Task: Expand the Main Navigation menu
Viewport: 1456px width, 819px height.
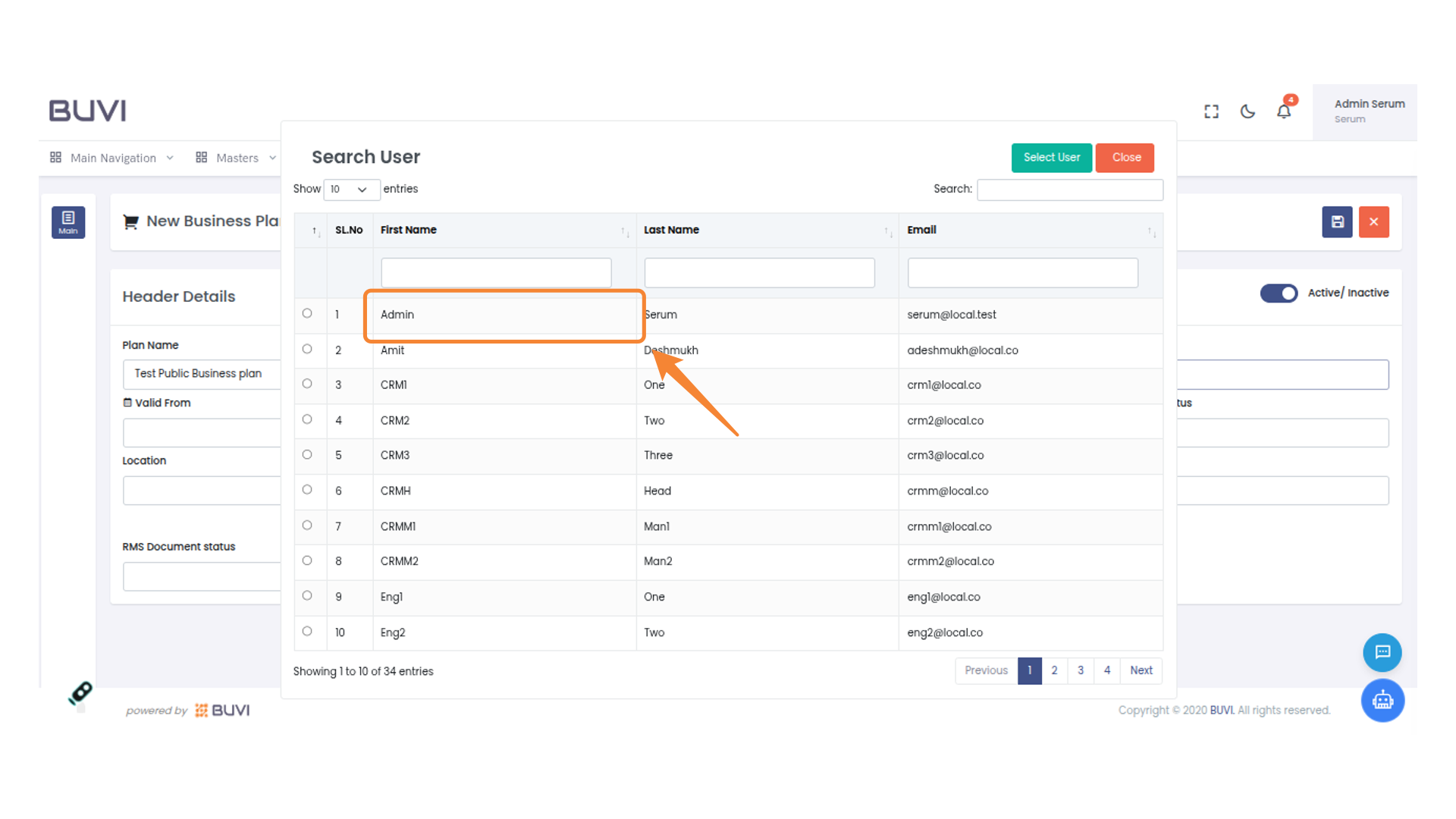Action: 112,158
